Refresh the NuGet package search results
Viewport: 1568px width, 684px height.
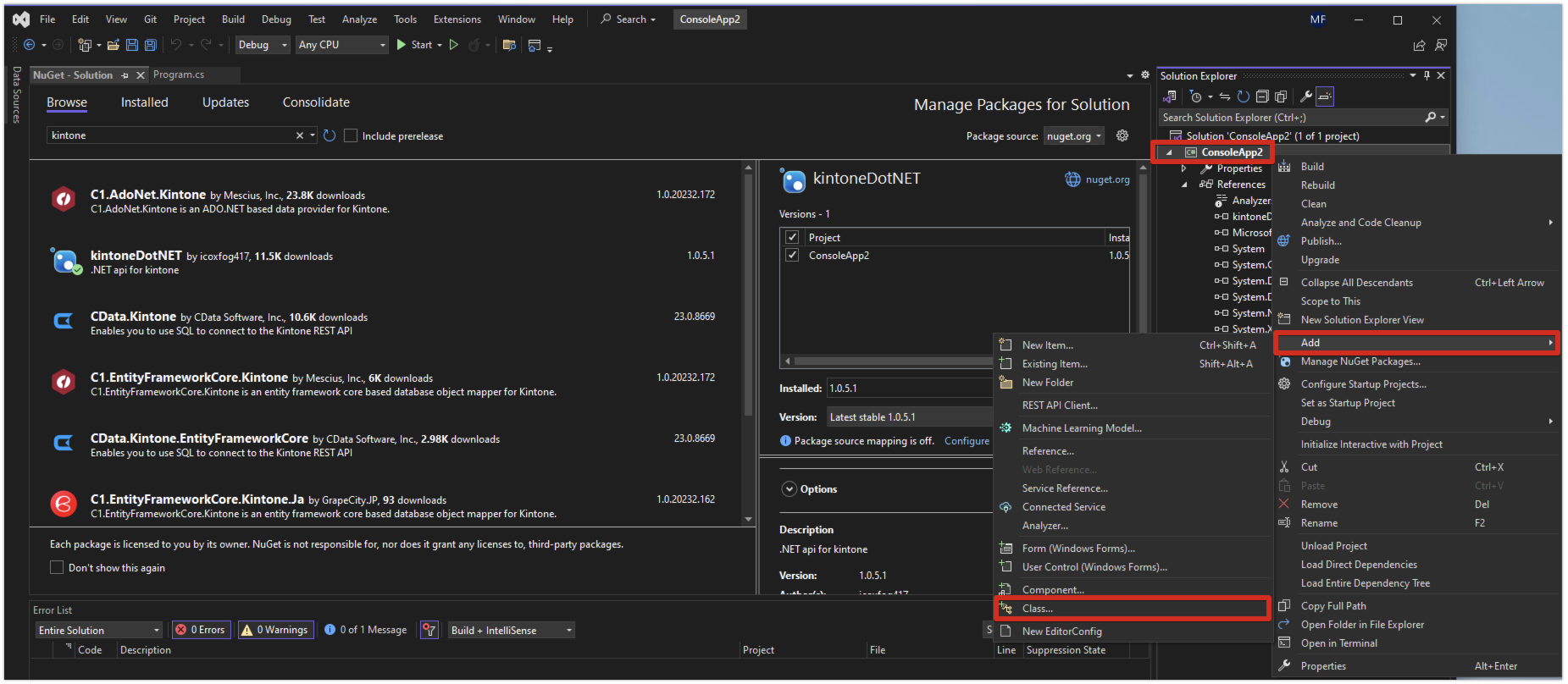coord(330,135)
